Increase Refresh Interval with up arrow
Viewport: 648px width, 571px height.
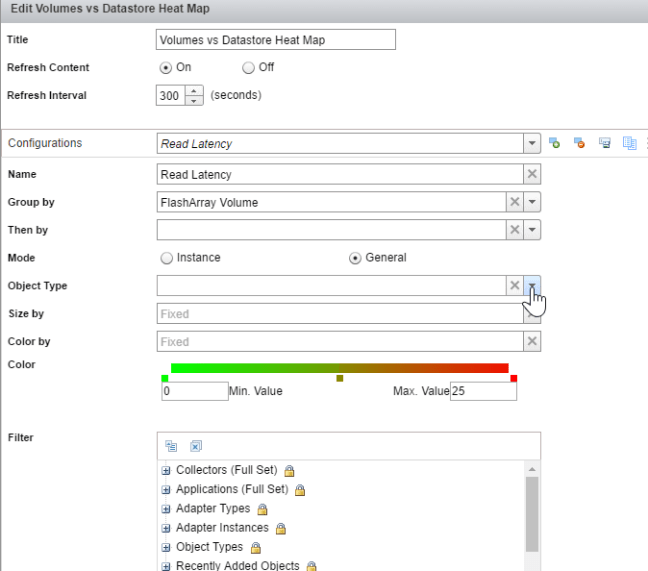coord(195,91)
